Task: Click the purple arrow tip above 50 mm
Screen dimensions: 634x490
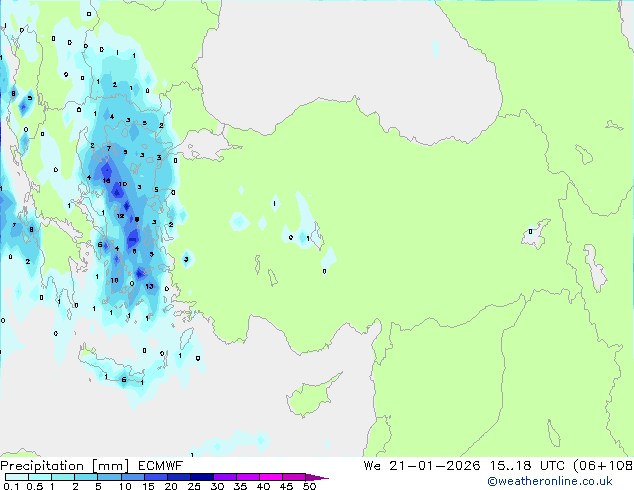Action: (317, 477)
